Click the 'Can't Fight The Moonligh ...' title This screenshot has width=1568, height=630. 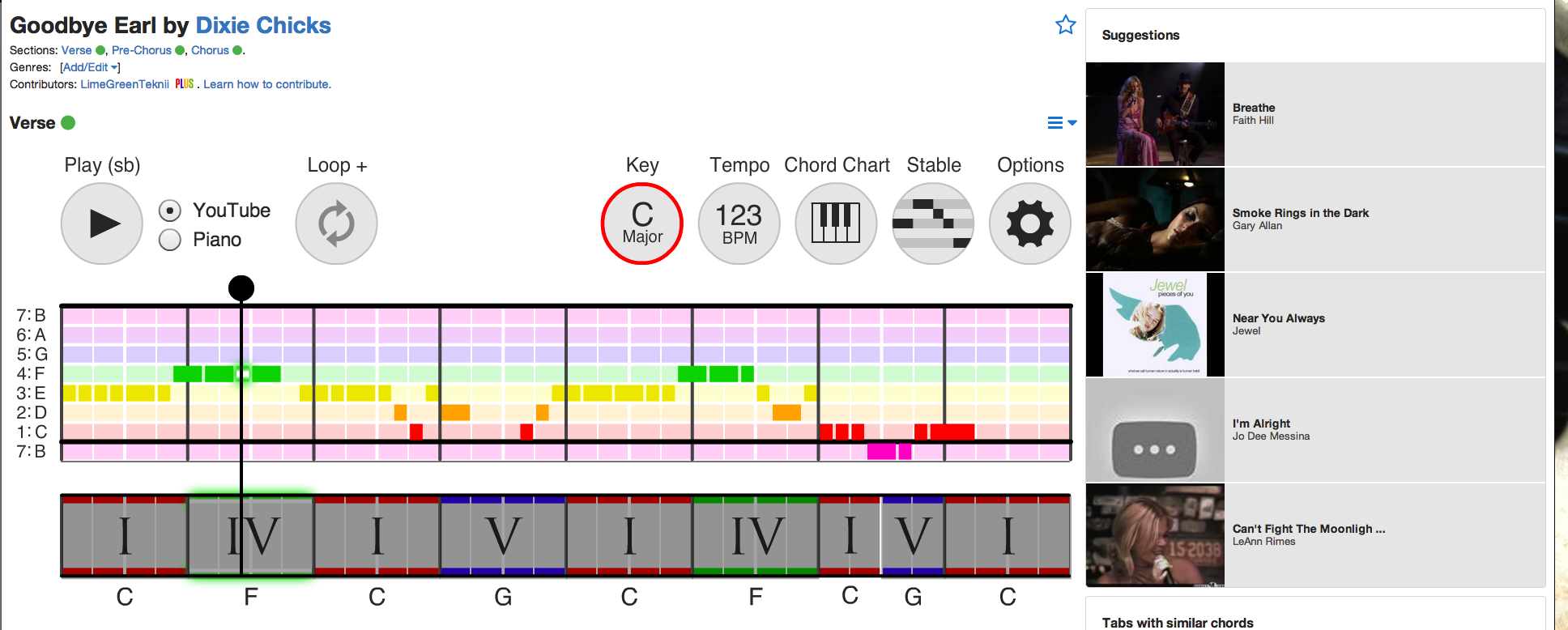pyautogui.click(x=1309, y=529)
